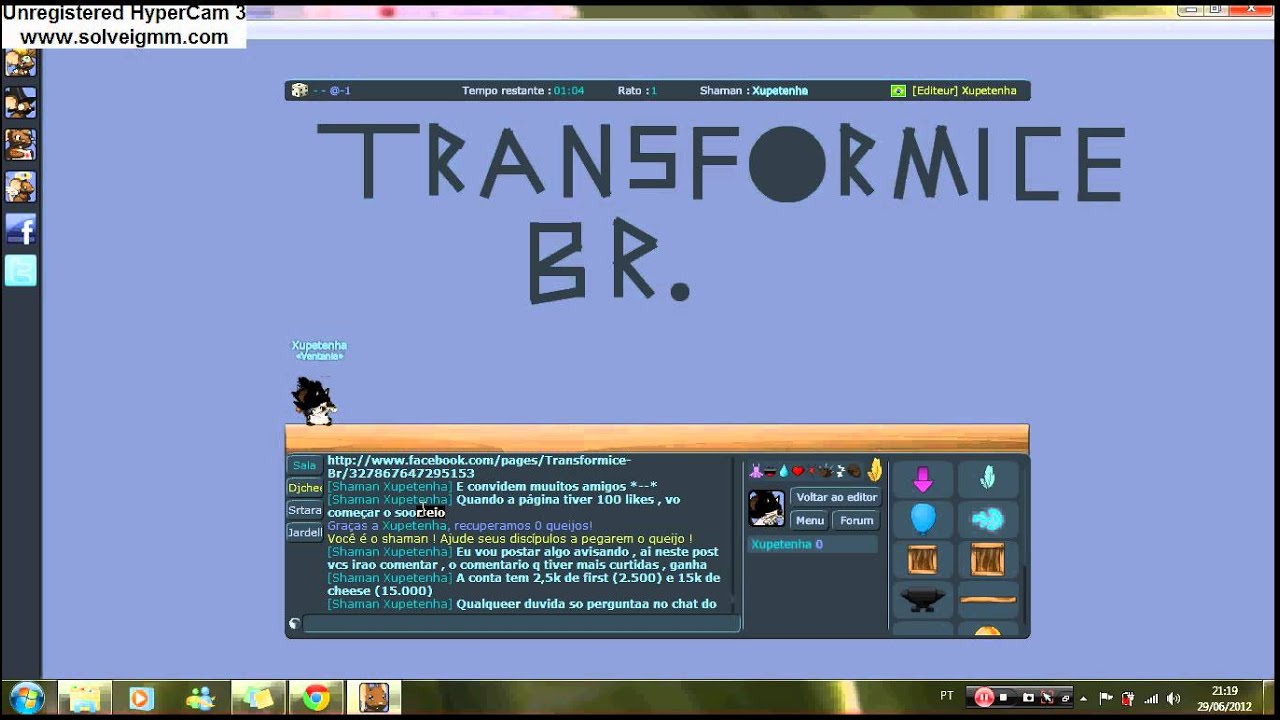Click the brown facepalm emote

[x=854, y=471]
